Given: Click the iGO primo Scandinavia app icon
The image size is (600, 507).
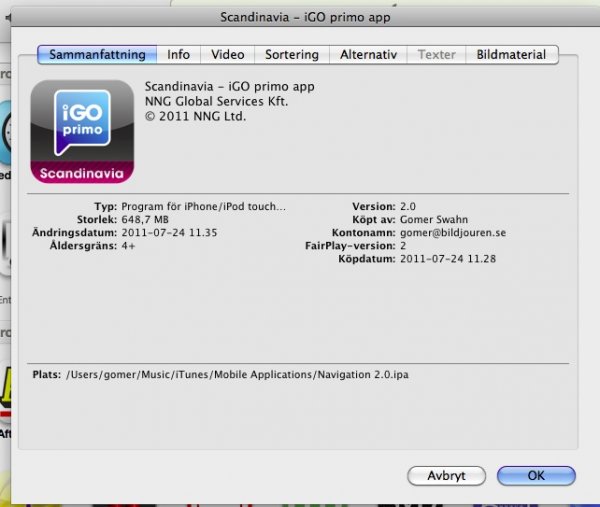Looking at the screenshot, I should [83, 131].
